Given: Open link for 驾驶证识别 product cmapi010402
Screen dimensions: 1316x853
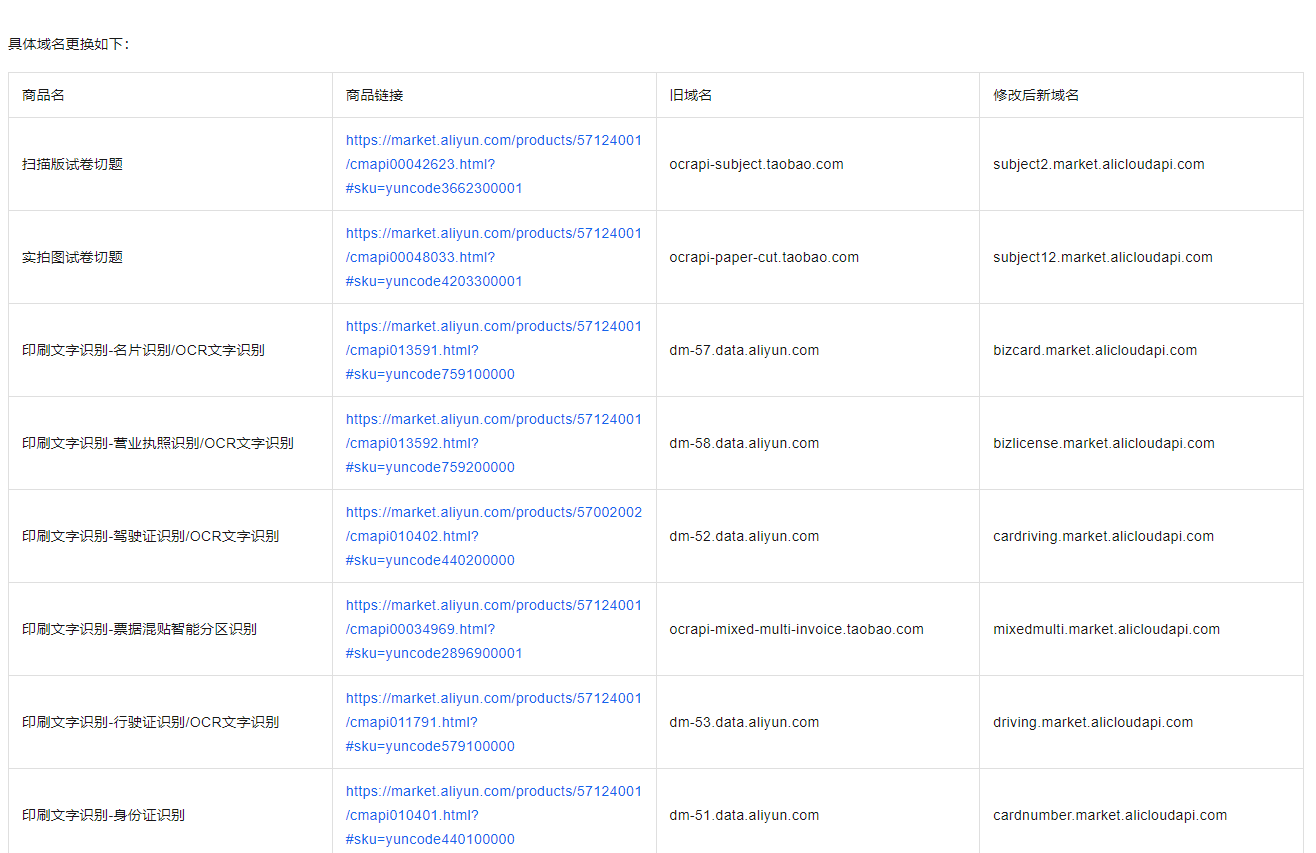Looking at the screenshot, I should [x=494, y=536].
